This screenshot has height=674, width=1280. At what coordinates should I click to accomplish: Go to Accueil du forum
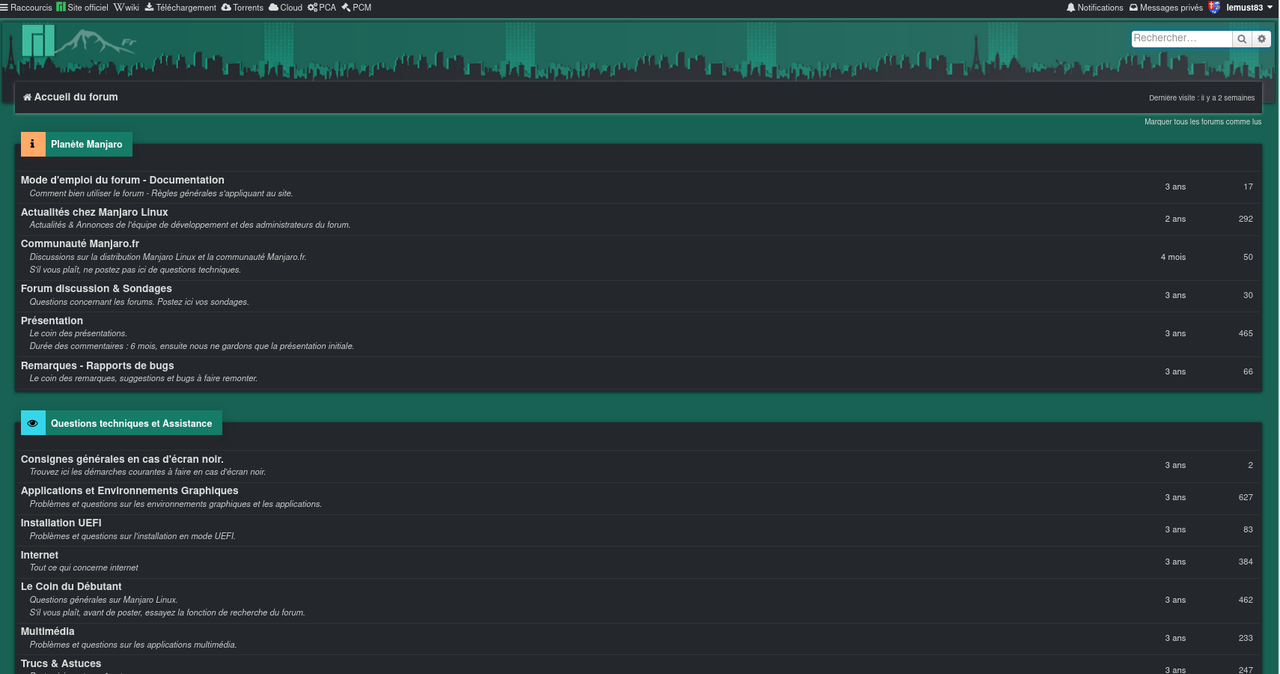pos(71,97)
